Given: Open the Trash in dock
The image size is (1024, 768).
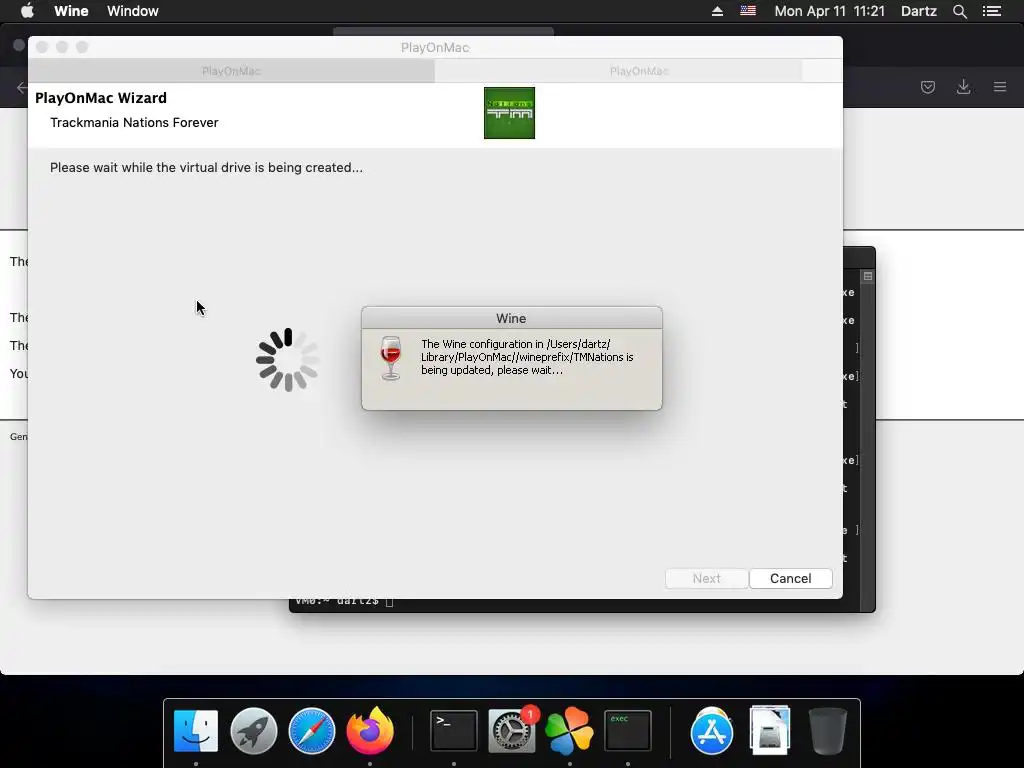Looking at the screenshot, I should coord(827,731).
